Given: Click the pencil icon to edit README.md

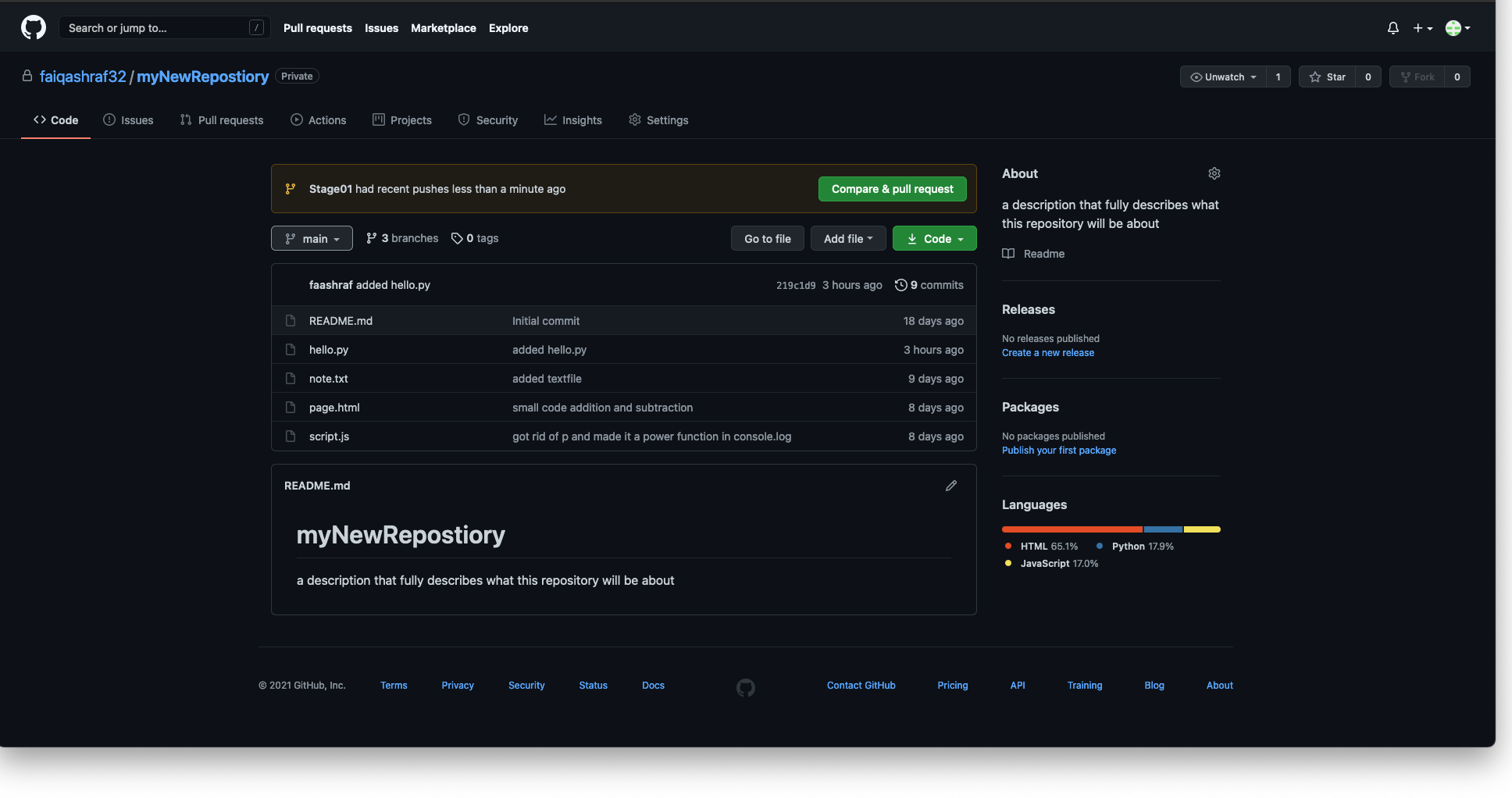Looking at the screenshot, I should 951,486.
